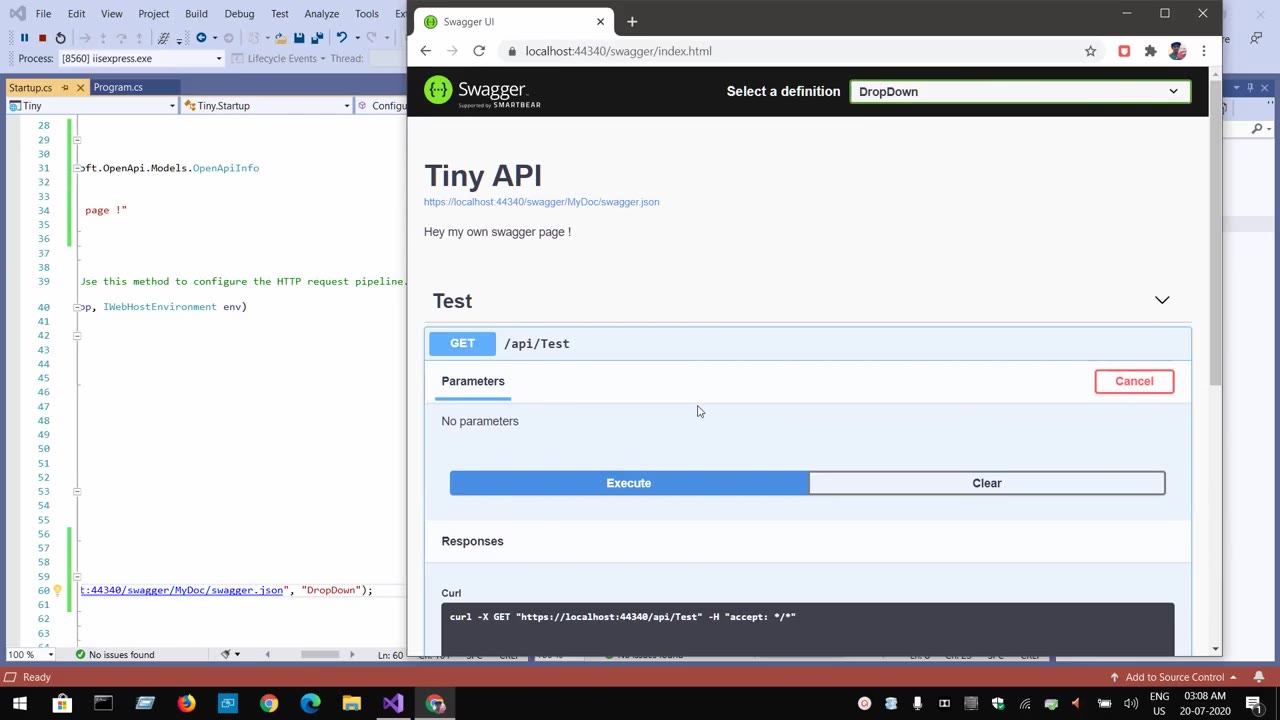
Task: Switch to the Program.cs tab
Action: 118,88
